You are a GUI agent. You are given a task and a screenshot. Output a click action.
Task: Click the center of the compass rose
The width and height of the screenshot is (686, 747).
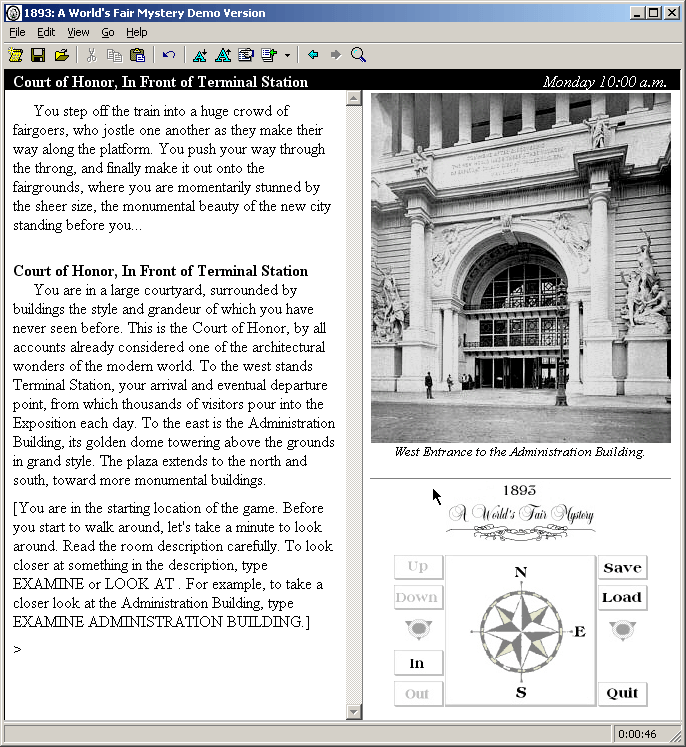pos(521,632)
